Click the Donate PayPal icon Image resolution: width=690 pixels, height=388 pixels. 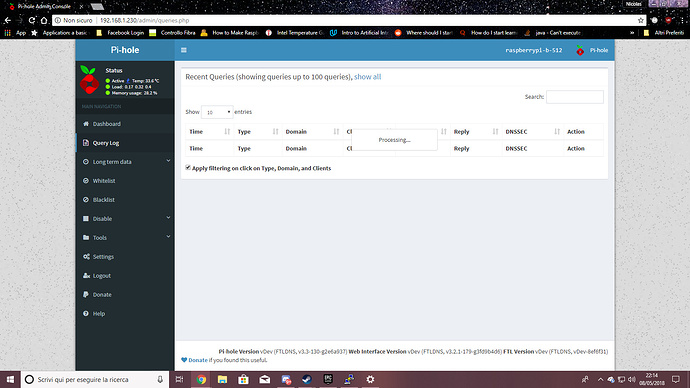tap(86, 294)
